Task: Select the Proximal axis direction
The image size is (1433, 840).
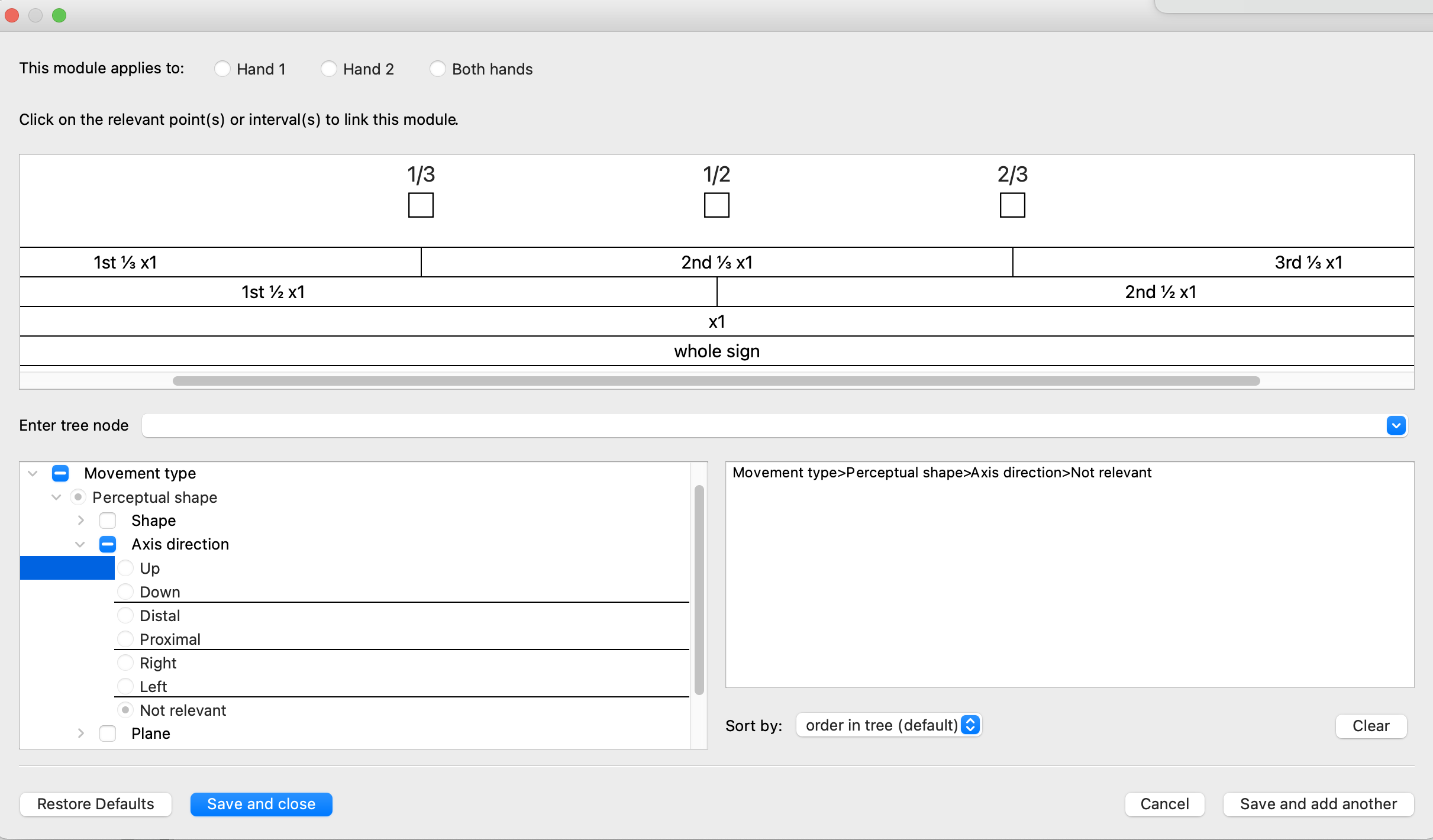Action: [x=125, y=638]
